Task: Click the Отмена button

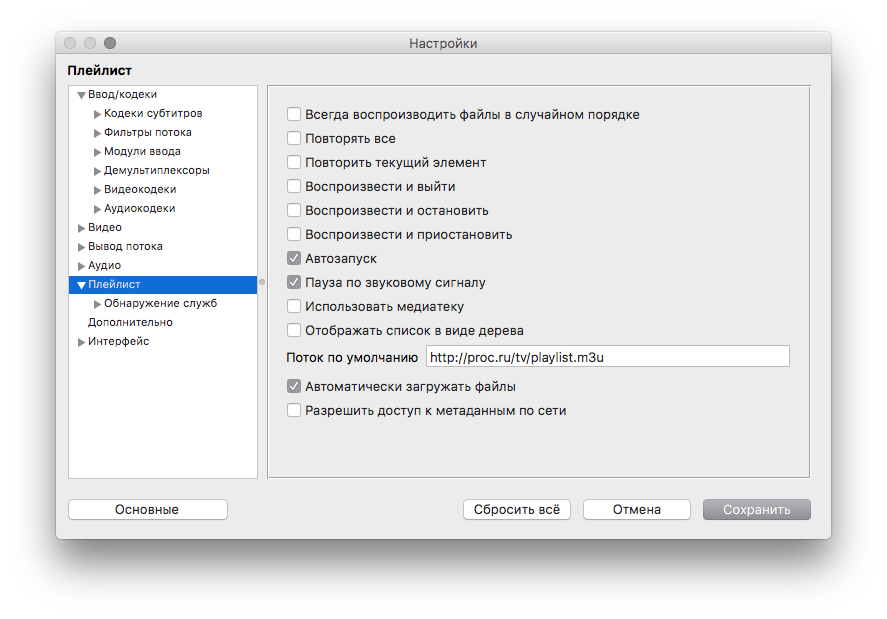Action: pyautogui.click(x=636, y=509)
